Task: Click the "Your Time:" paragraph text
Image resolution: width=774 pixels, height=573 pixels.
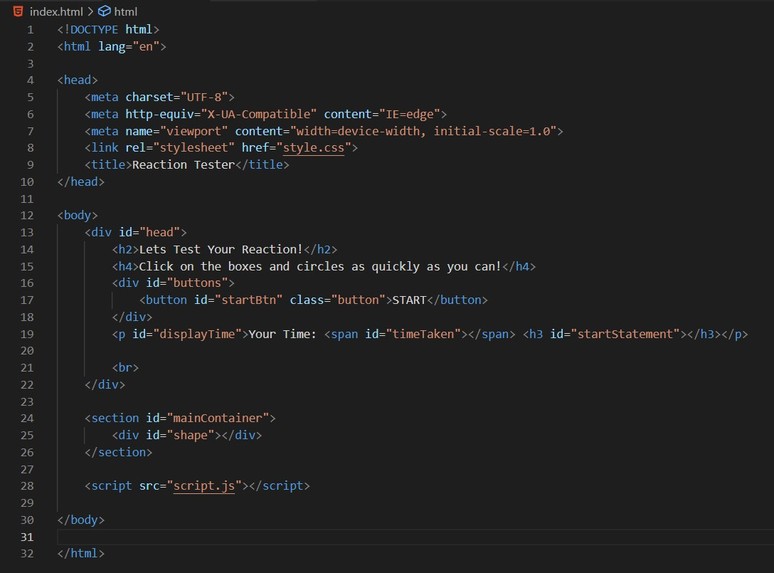Action: click(x=282, y=334)
